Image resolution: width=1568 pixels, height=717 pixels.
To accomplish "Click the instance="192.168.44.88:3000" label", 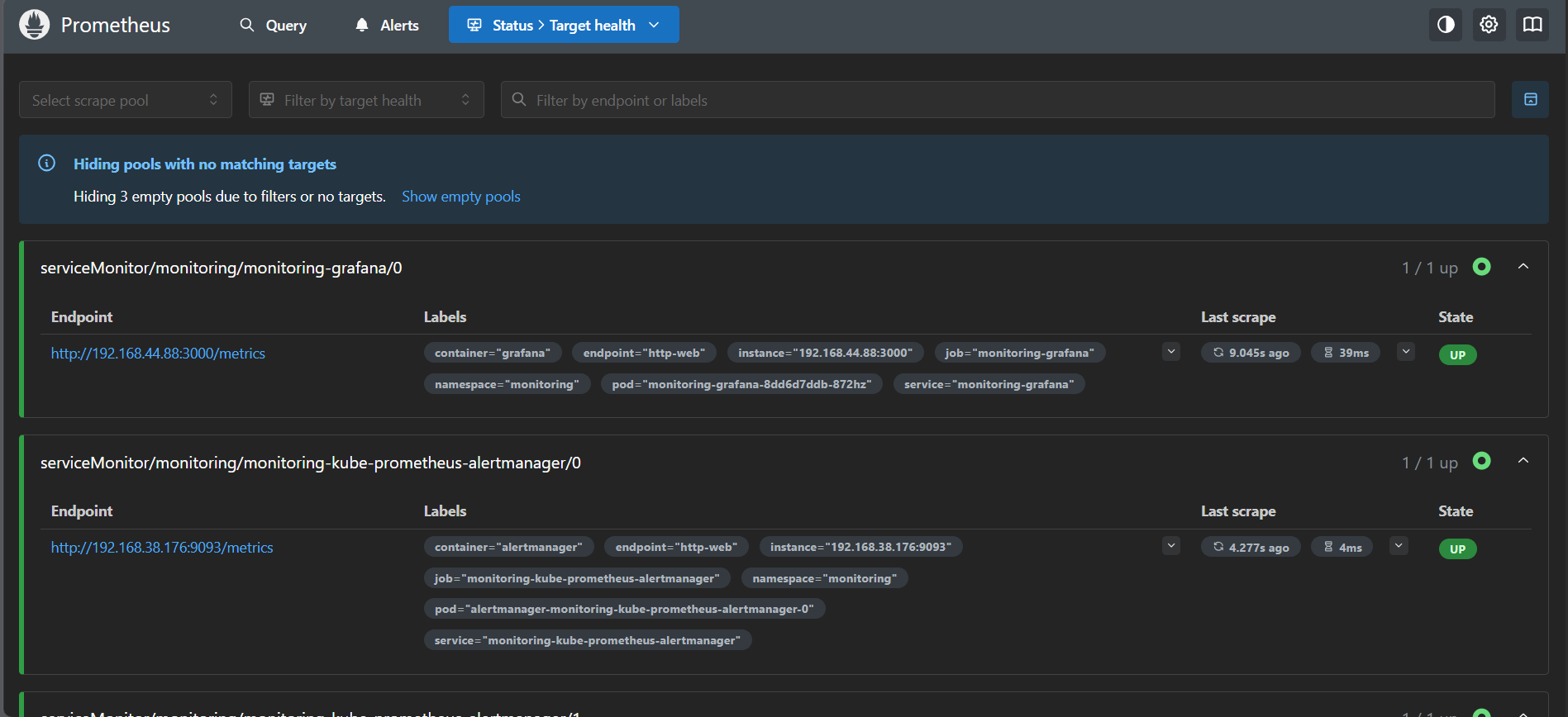I will tap(826, 353).
